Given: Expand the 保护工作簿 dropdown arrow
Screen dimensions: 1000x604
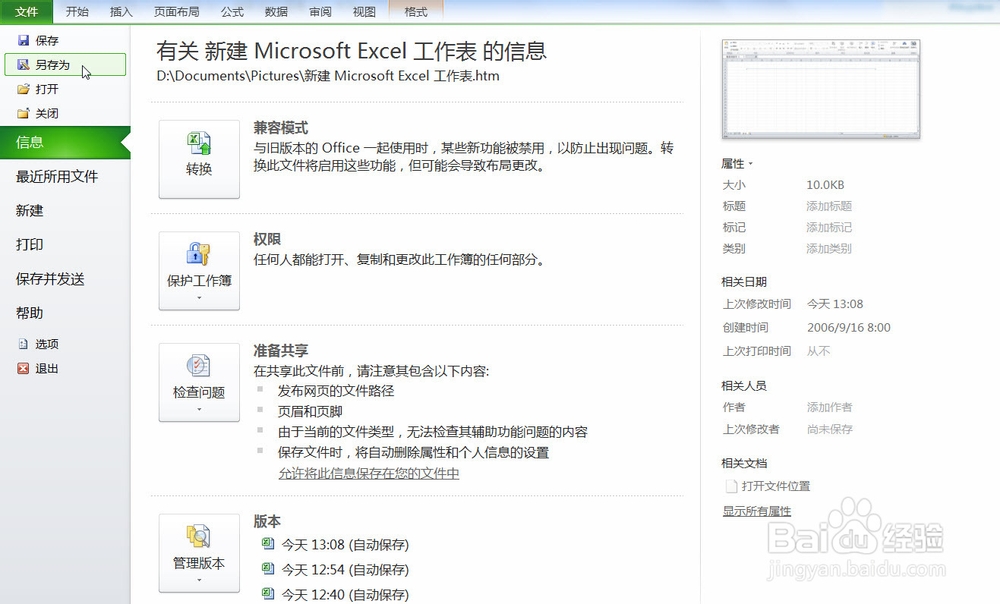Looking at the screenshot, I should [199, 298].
